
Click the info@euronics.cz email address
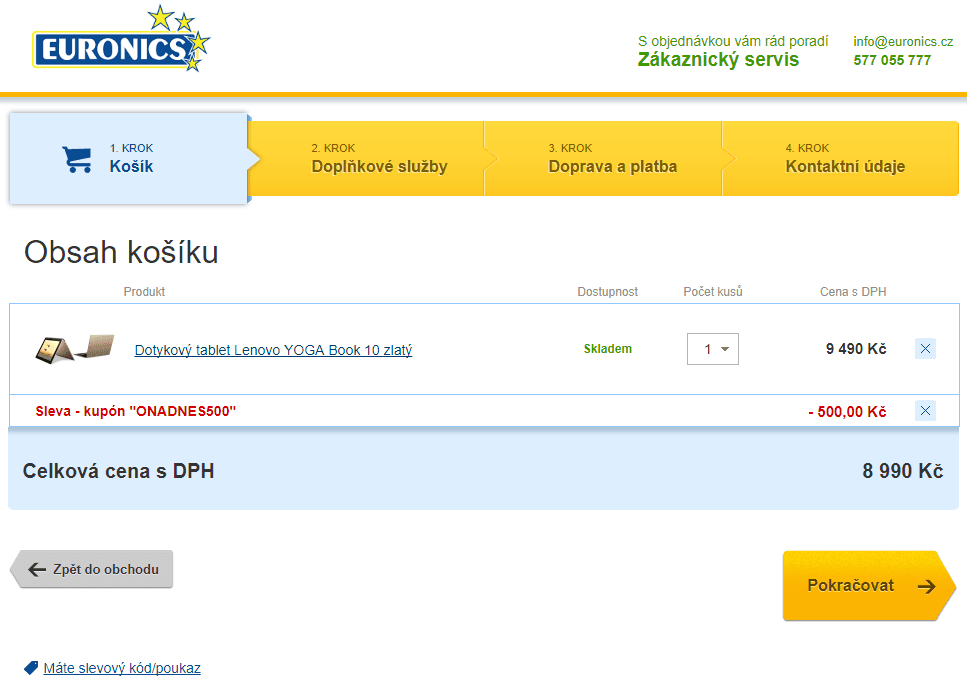pos(903,41)
